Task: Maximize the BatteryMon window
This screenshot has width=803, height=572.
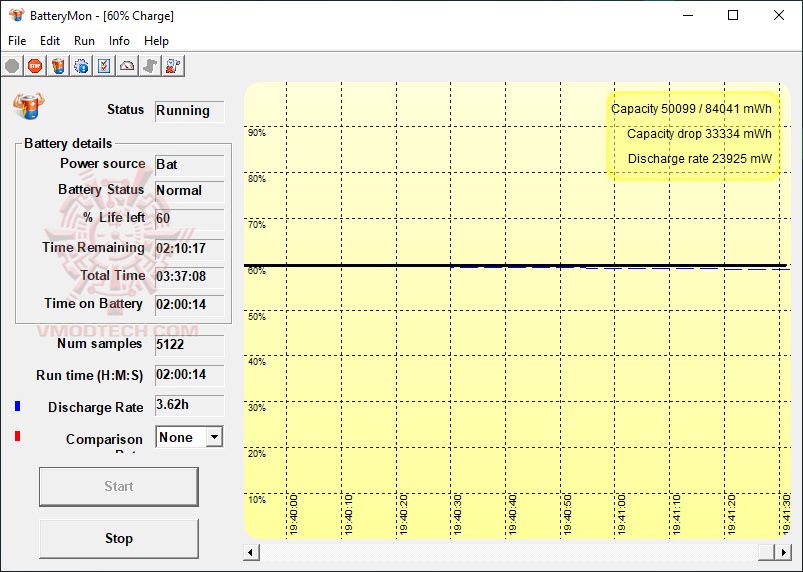Action: [733, 15]
